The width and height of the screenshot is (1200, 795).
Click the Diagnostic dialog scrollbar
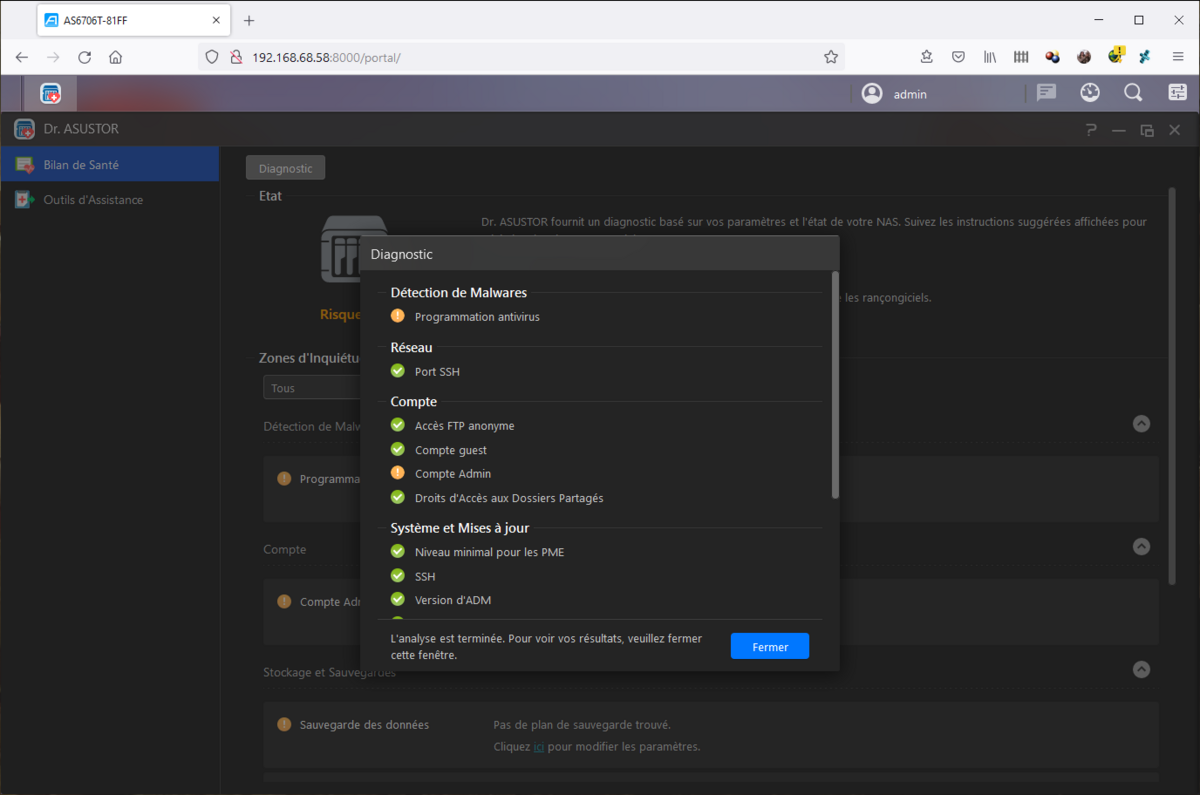click(835, 384)
